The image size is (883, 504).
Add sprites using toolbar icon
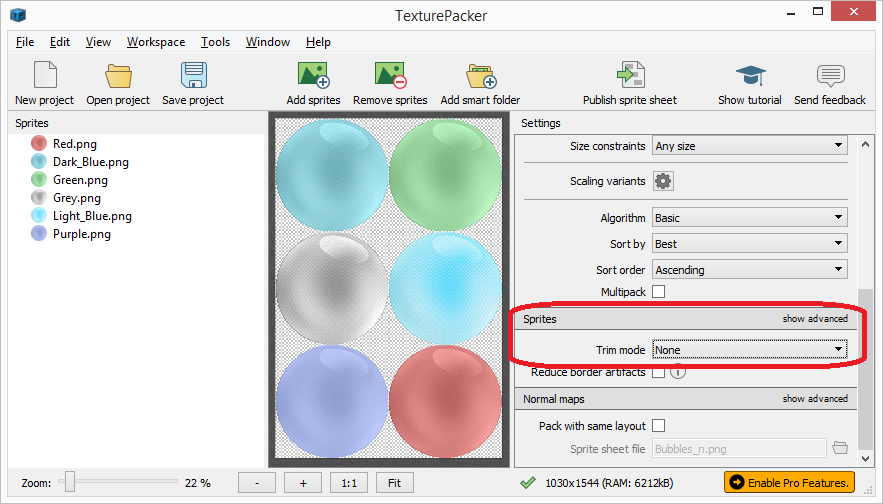click(x=313, y=75)
